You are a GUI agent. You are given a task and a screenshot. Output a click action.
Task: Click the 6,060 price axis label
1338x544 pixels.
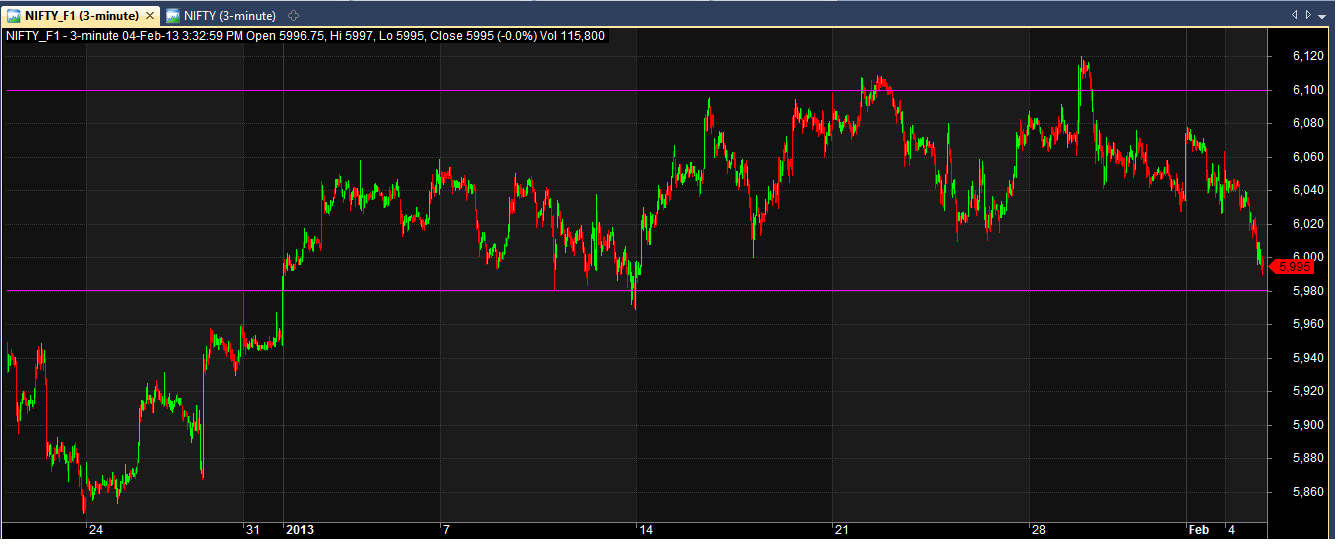(1308, 157)
